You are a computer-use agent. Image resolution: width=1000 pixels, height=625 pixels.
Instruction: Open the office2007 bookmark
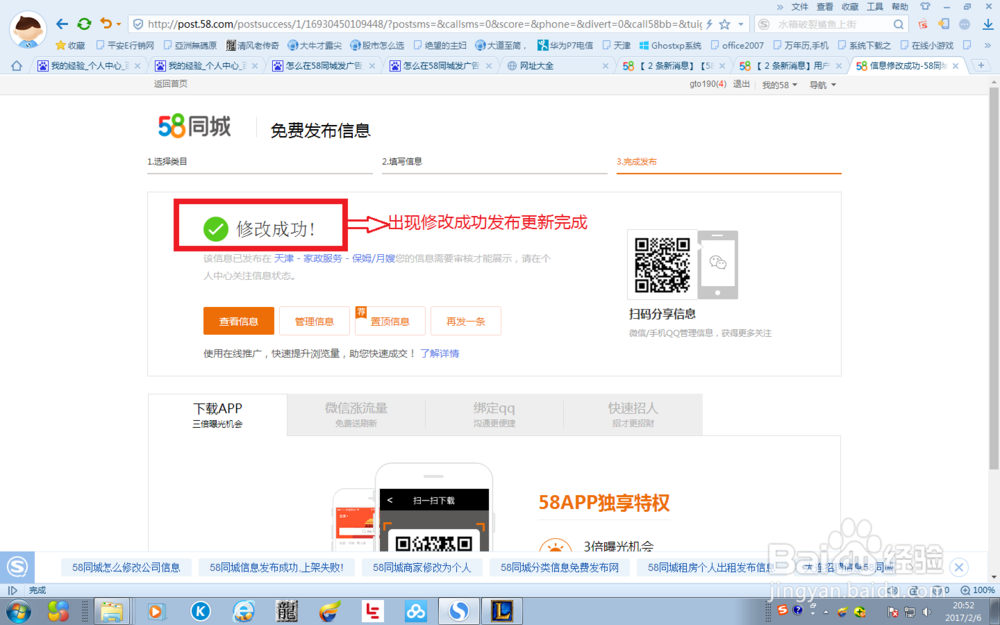737,45
